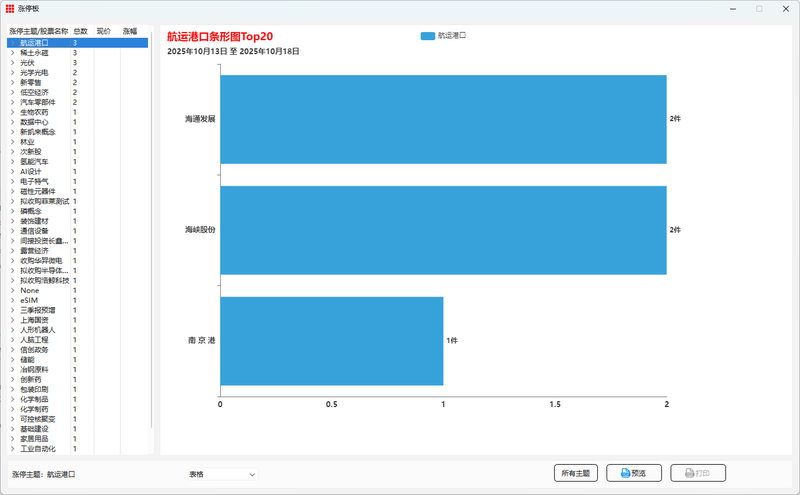The height and width of the screenshot is (495, 800).
Task: Click the 海通发展 axis label
Action: 200,119
